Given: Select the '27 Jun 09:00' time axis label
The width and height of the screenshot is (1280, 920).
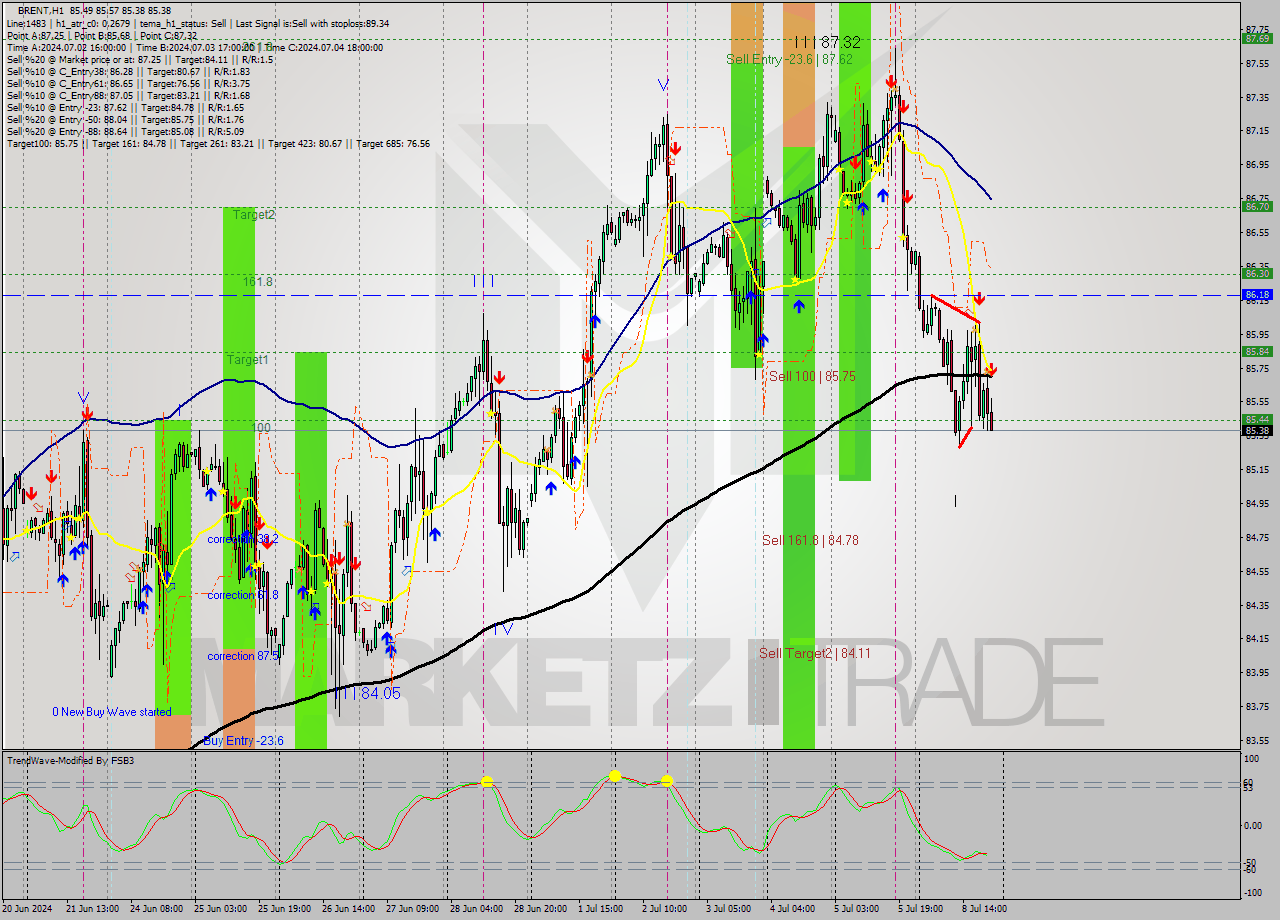Looking at the screenshot, I should coord(413,909).
